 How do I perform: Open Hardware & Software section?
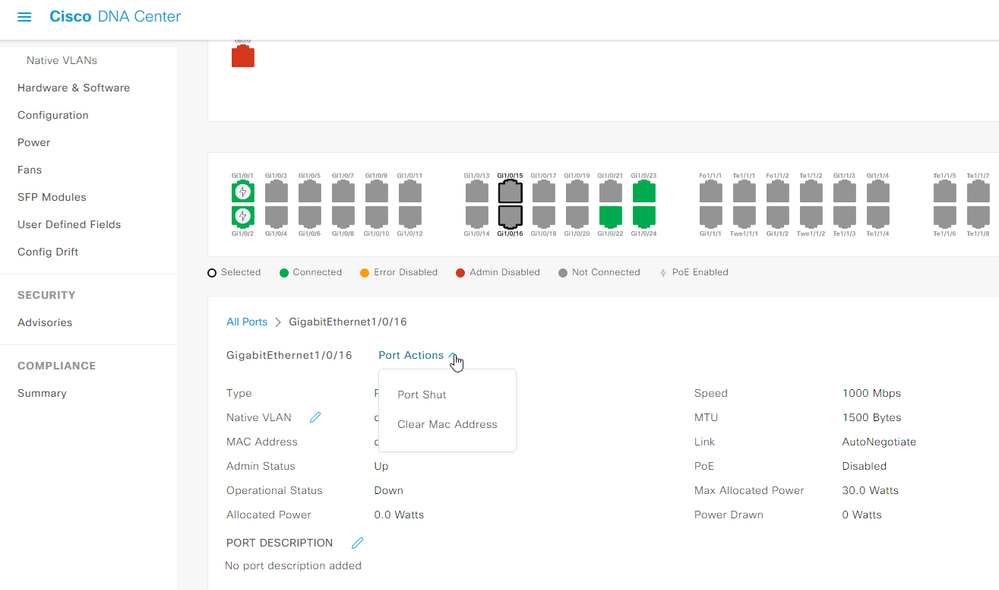73,88
